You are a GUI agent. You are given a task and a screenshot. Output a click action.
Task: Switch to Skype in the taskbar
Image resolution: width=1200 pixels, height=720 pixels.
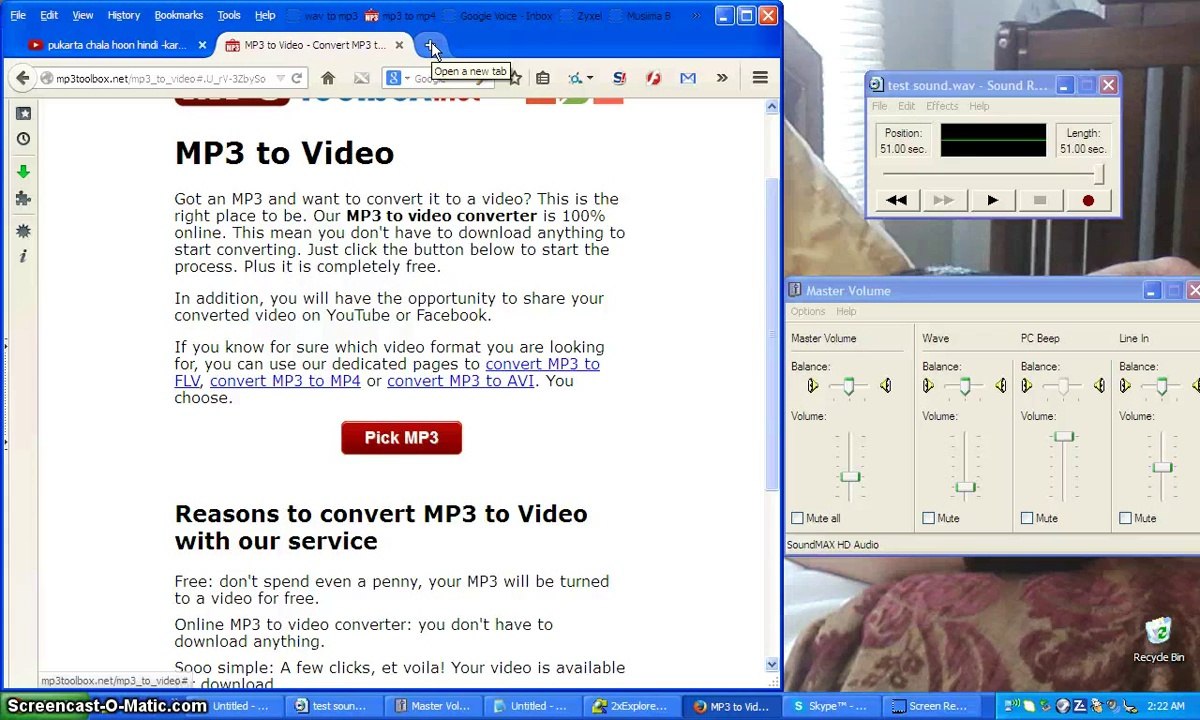click(829, 706)
